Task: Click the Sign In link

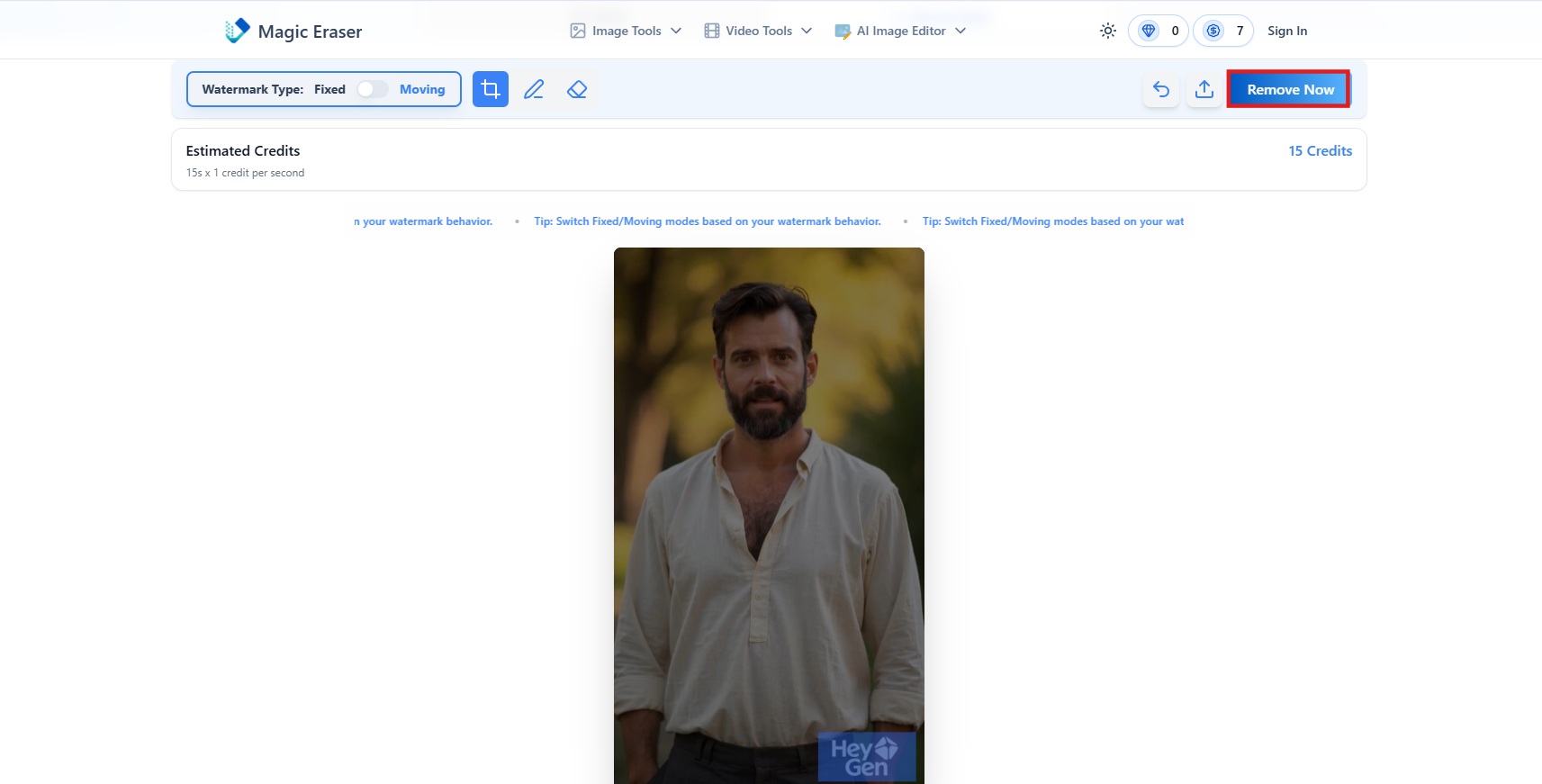Action: pos(1287,31)
